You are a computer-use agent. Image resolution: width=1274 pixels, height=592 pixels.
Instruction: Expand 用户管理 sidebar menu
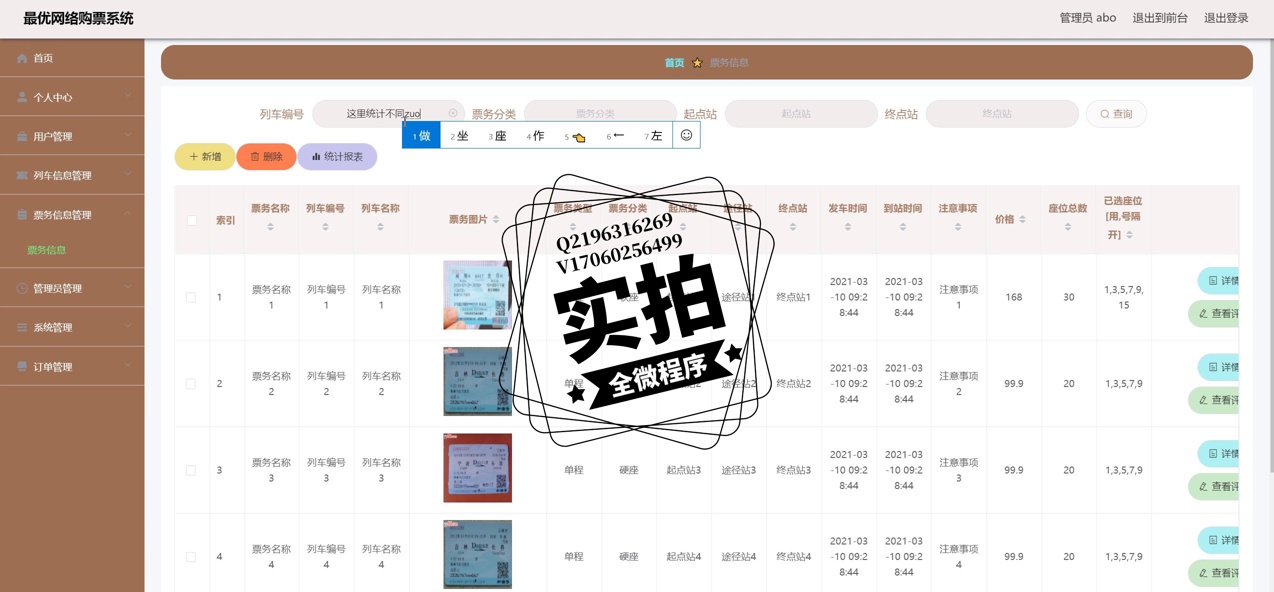point(72,136)
